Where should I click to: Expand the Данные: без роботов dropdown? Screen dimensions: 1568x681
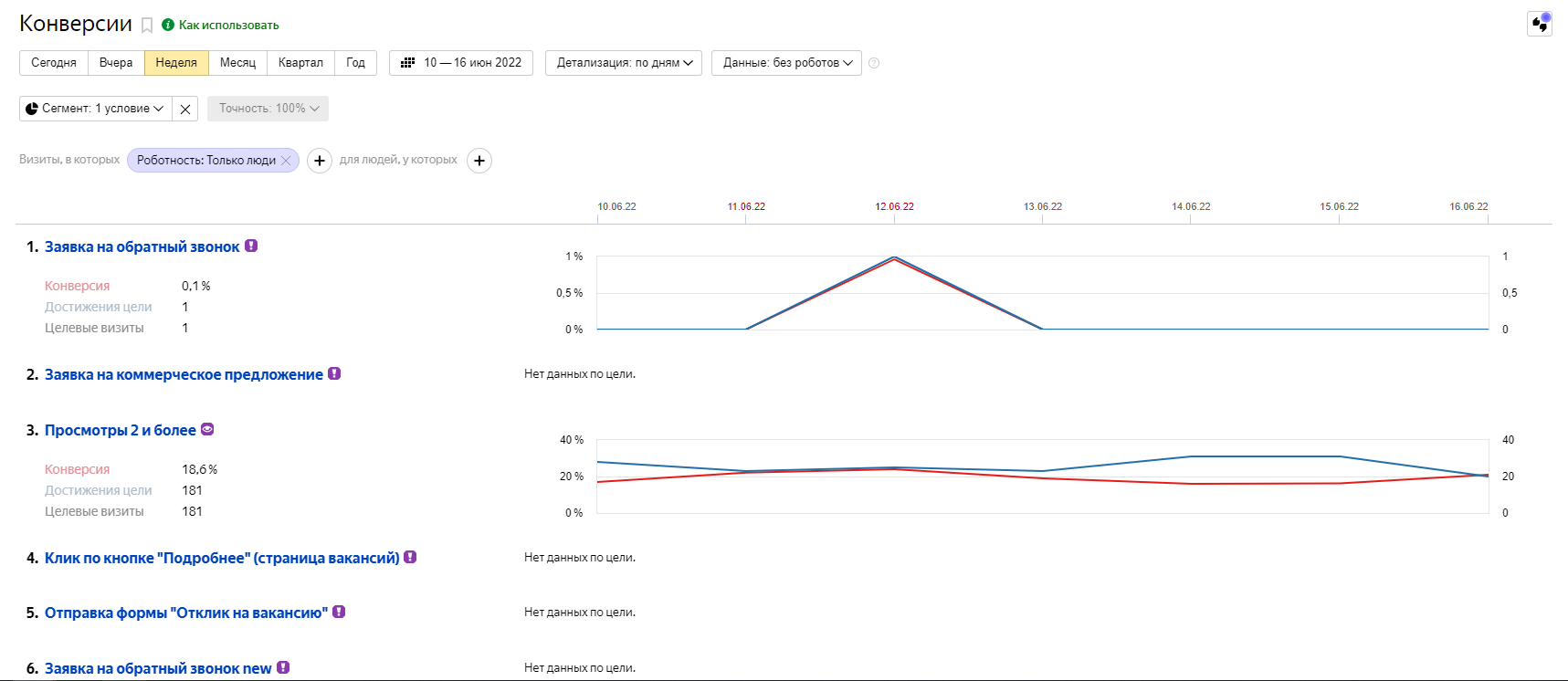(x=786, y=63)
